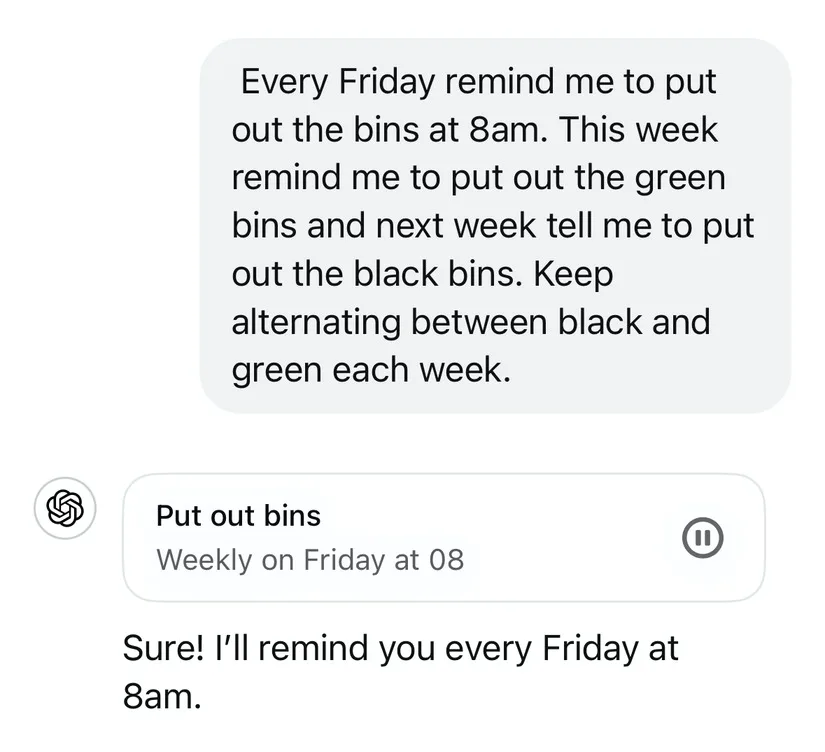Click the word 'Friday' in assistant reply
This screenshot has width=825, height=752.
[x=589, y=648]
